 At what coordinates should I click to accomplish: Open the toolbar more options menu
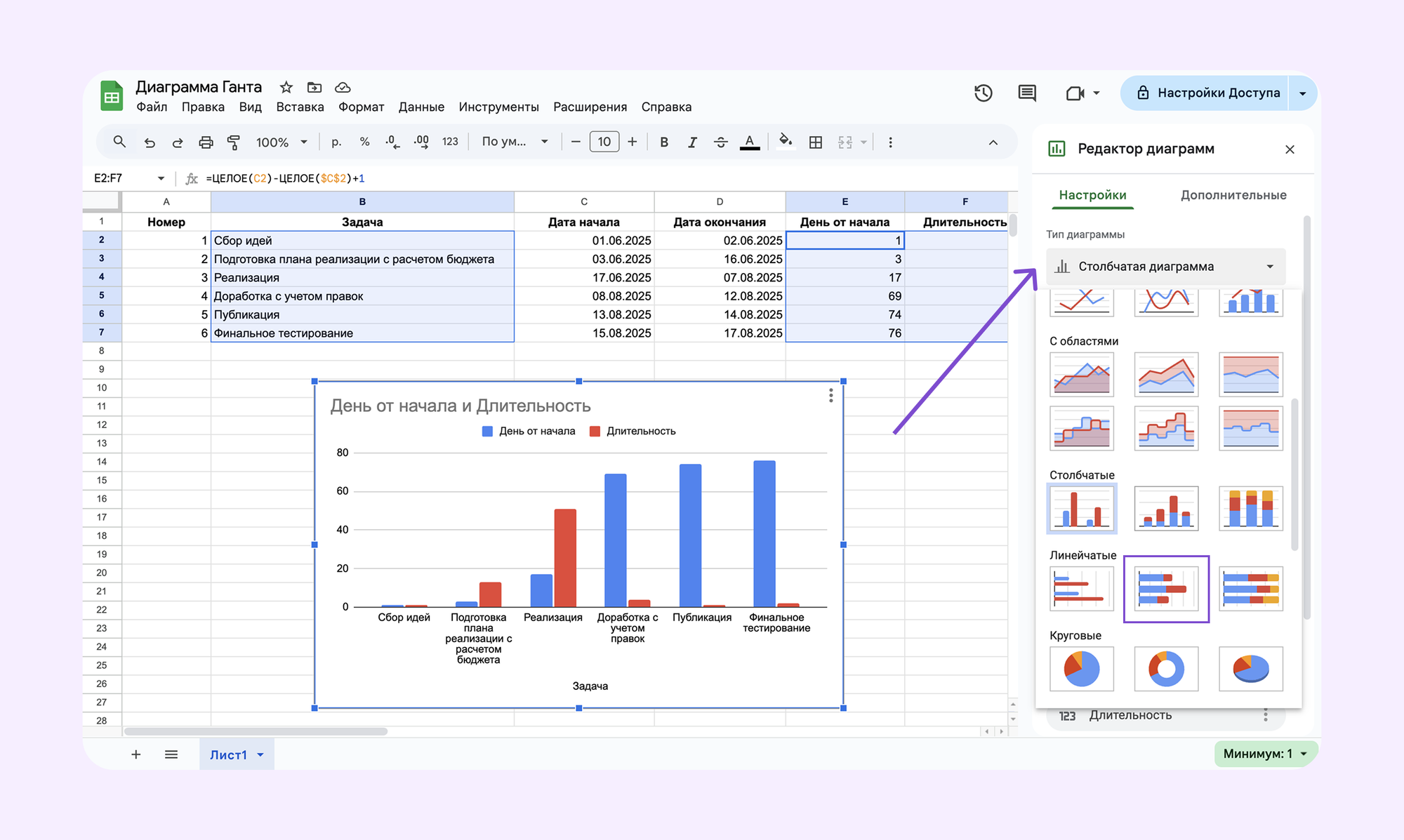click(890, 142)
